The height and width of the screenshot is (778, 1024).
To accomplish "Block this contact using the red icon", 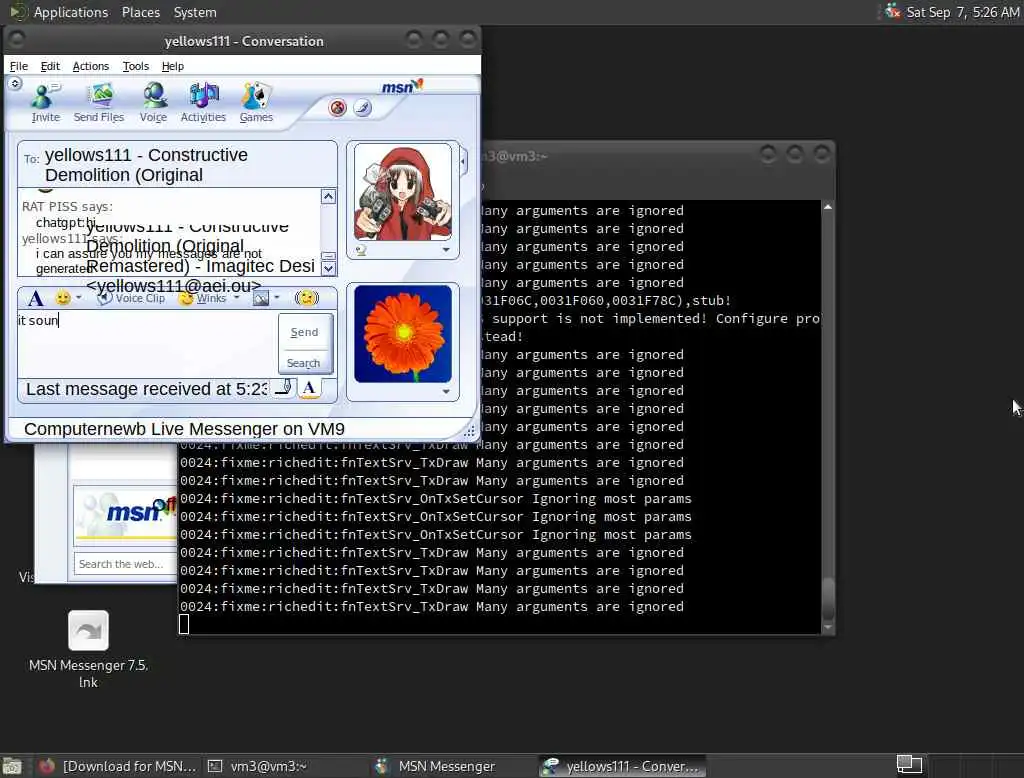I will tap(338, 107).
